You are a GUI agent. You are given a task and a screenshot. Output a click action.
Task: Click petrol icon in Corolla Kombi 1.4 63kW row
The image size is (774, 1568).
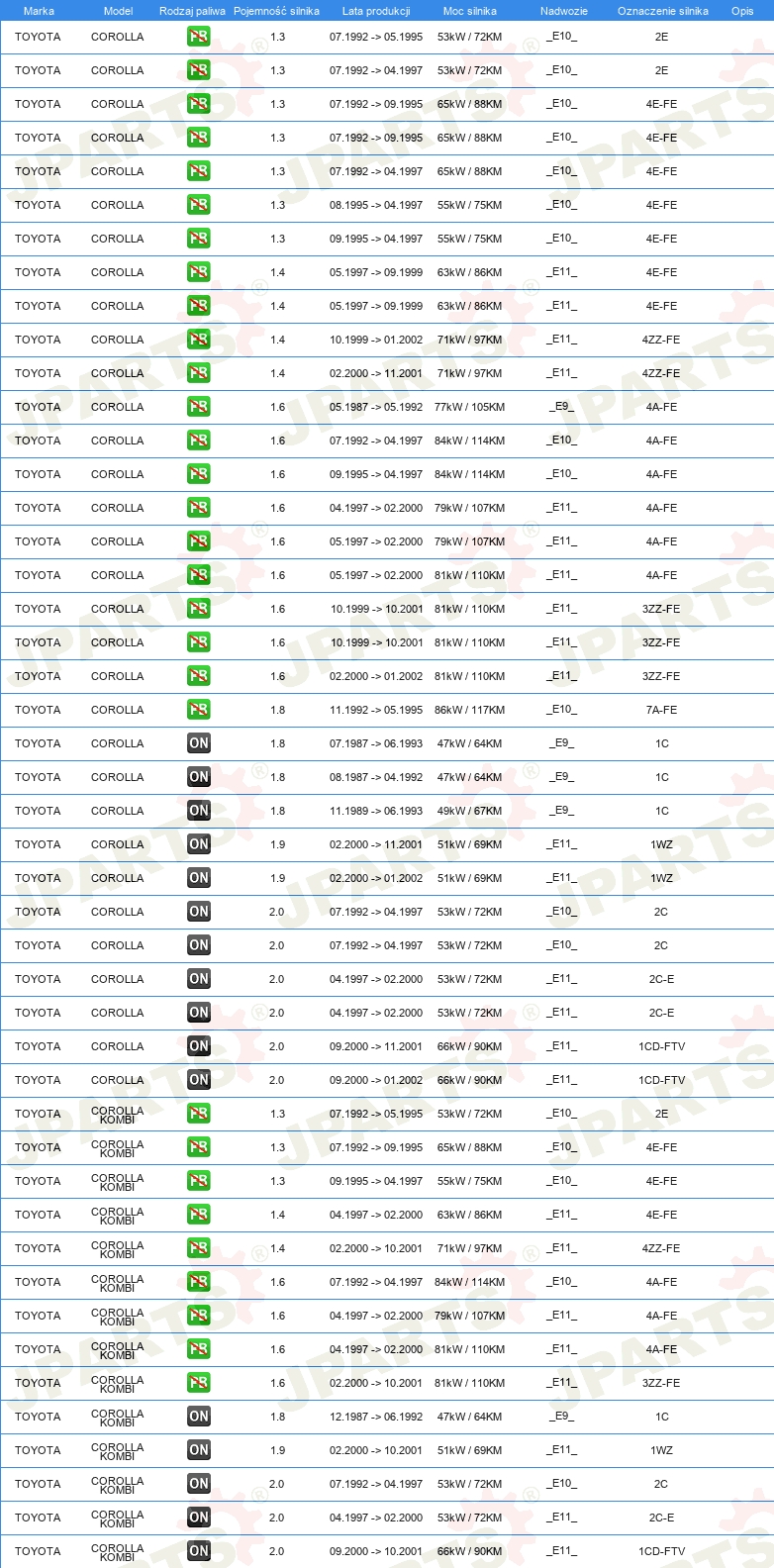click(x=198, y=1215)
